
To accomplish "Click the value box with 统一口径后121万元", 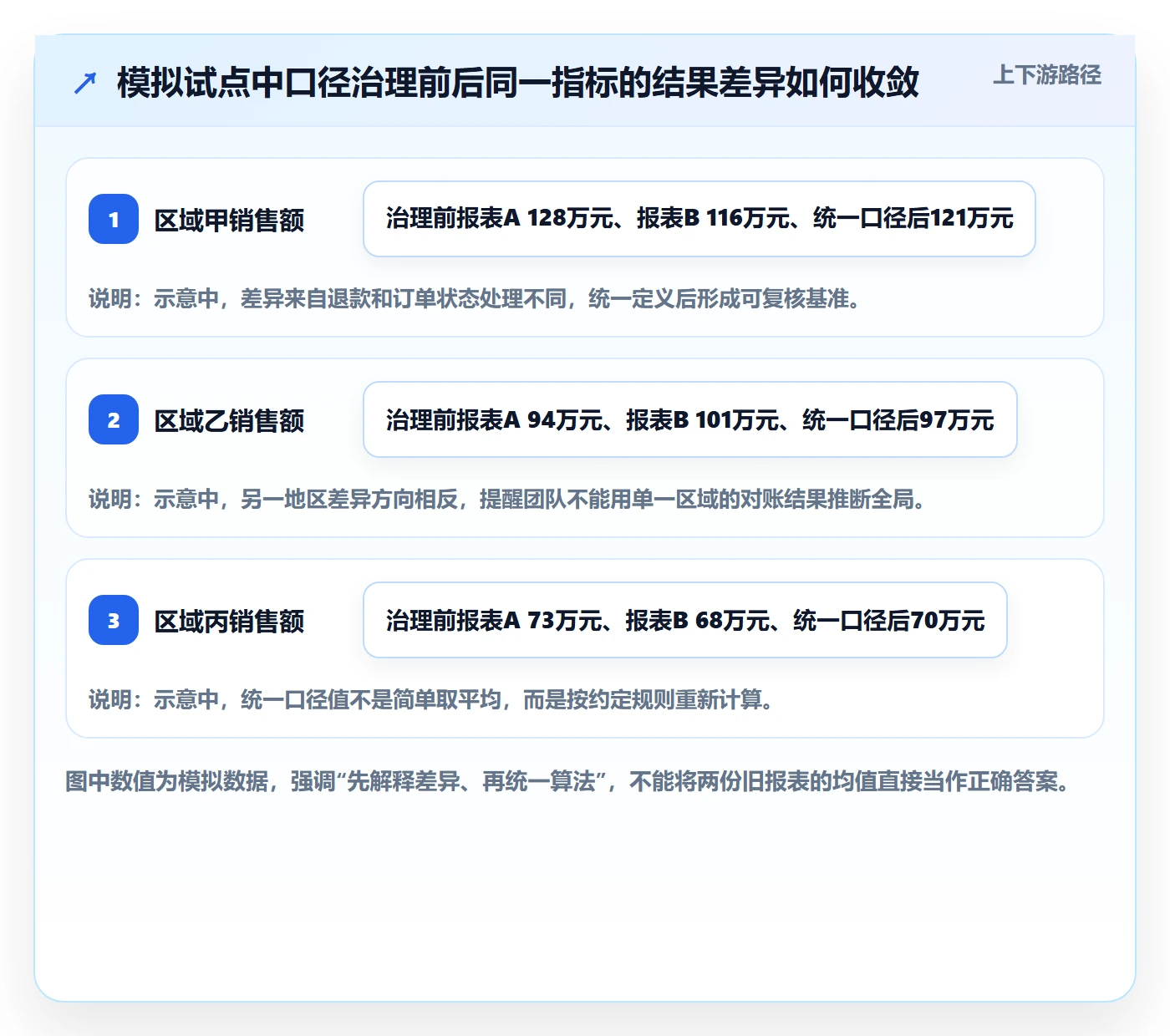I will click(699, 219).
